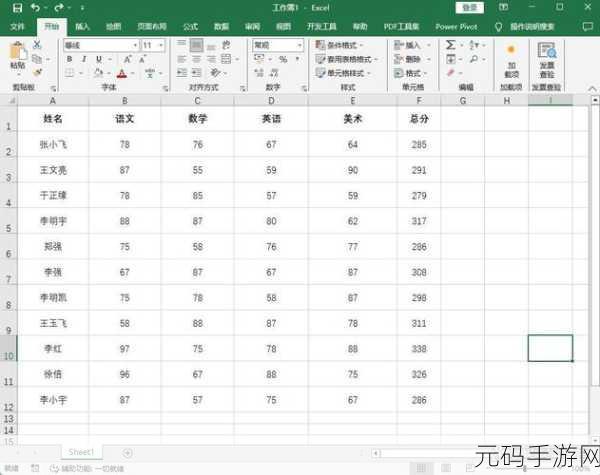Click the Decrease Decimal icon
The width and height of the screenshot is (600, 475).
(274, 73)
